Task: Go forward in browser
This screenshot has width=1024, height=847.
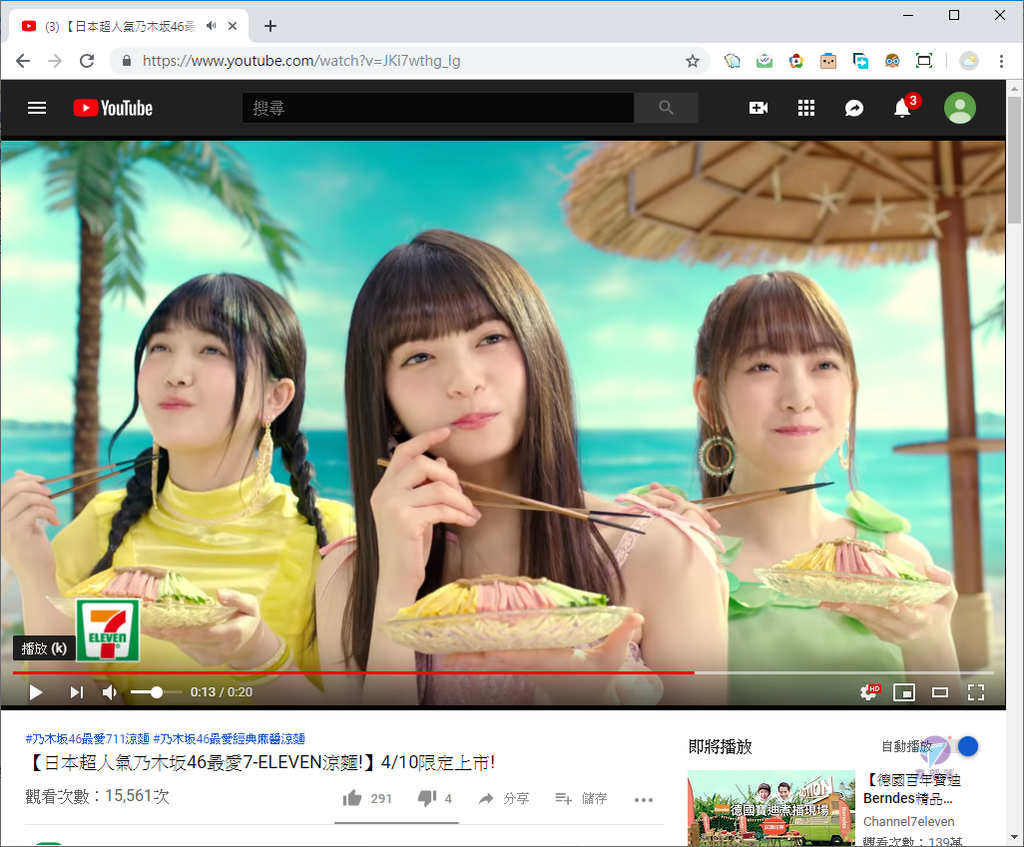Action: pyautogui.click(x=55, y=61)
